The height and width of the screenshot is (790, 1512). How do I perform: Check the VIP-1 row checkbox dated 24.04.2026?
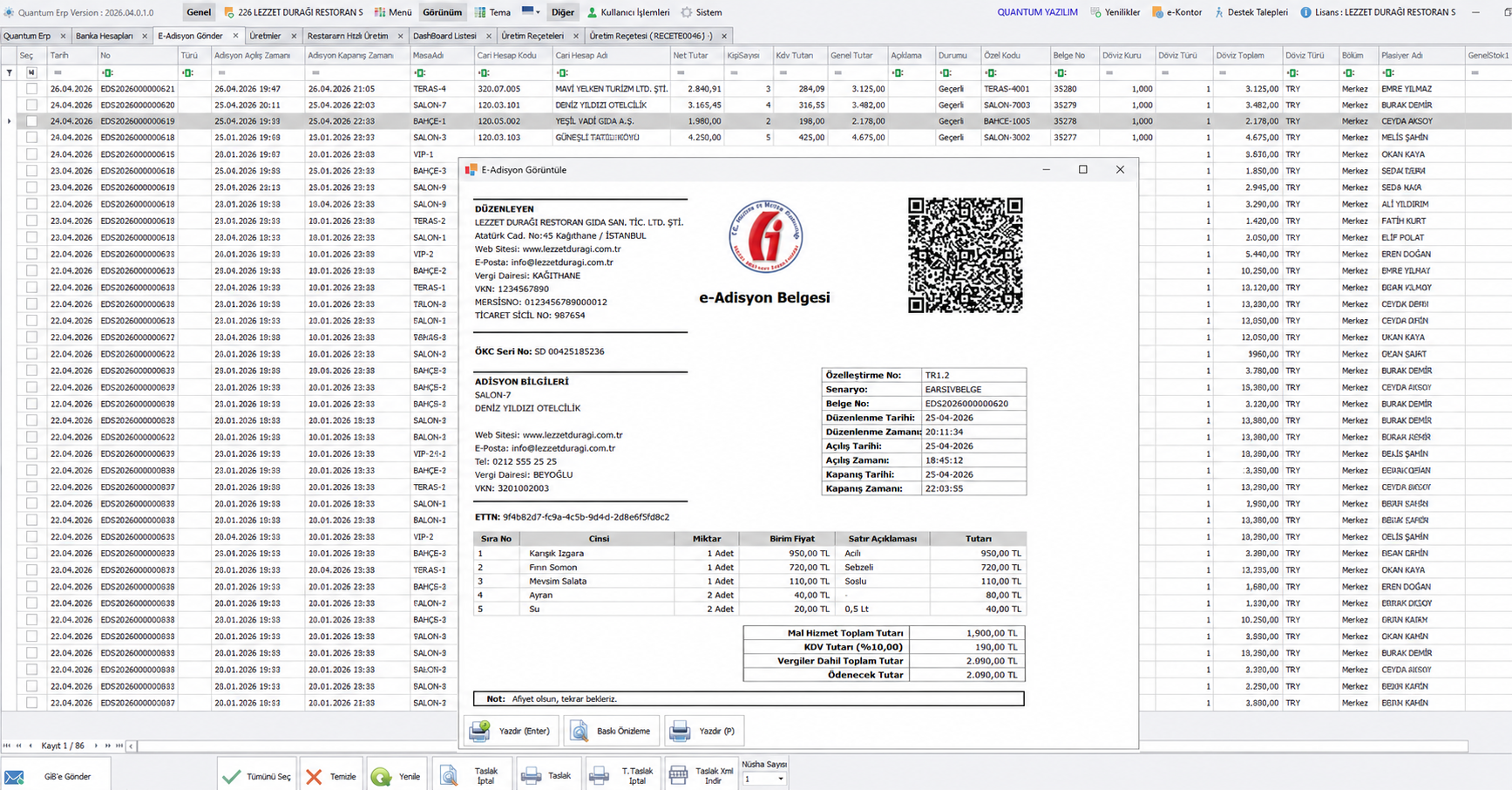click(x=31, y=154)
